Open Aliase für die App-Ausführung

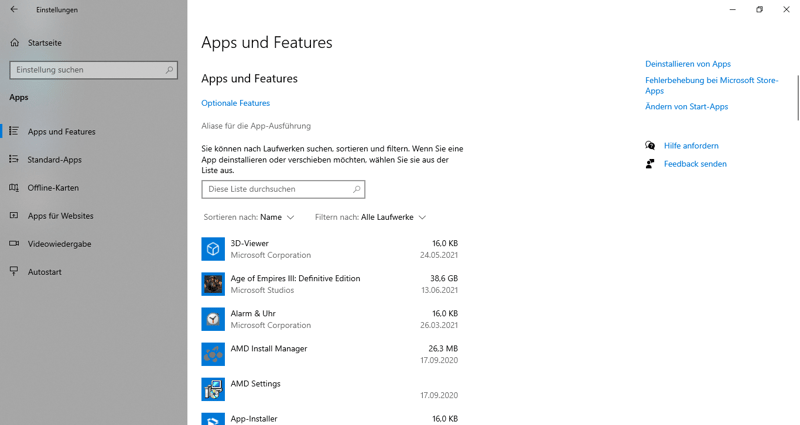pos(256,126)
